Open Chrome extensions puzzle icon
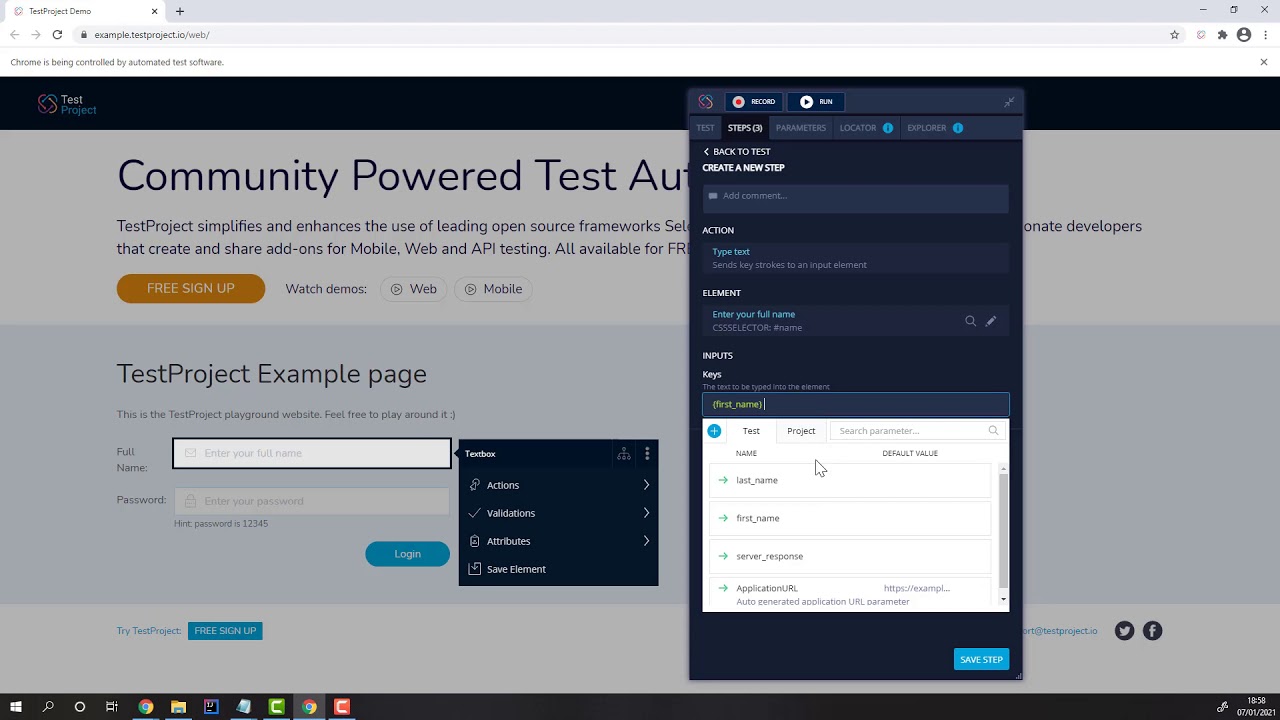This screenshot has height=720, width=1280. pyautogui.click(x=1222, y=35)
